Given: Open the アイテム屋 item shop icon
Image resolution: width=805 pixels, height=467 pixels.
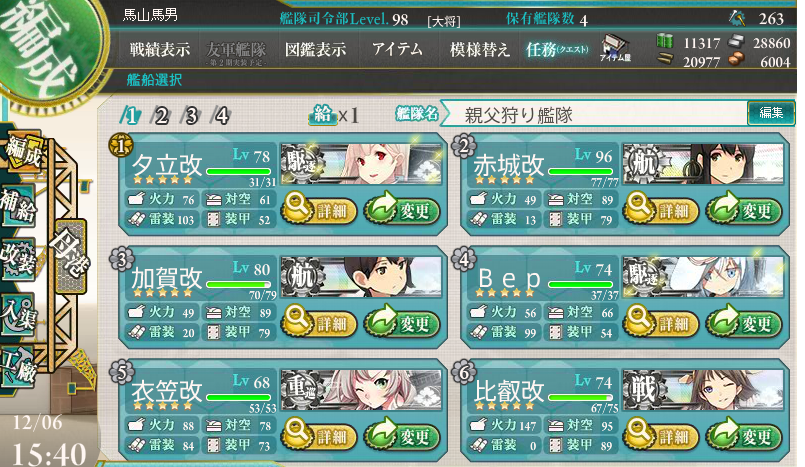Looking at the screenshot, I should pos(615,48).
